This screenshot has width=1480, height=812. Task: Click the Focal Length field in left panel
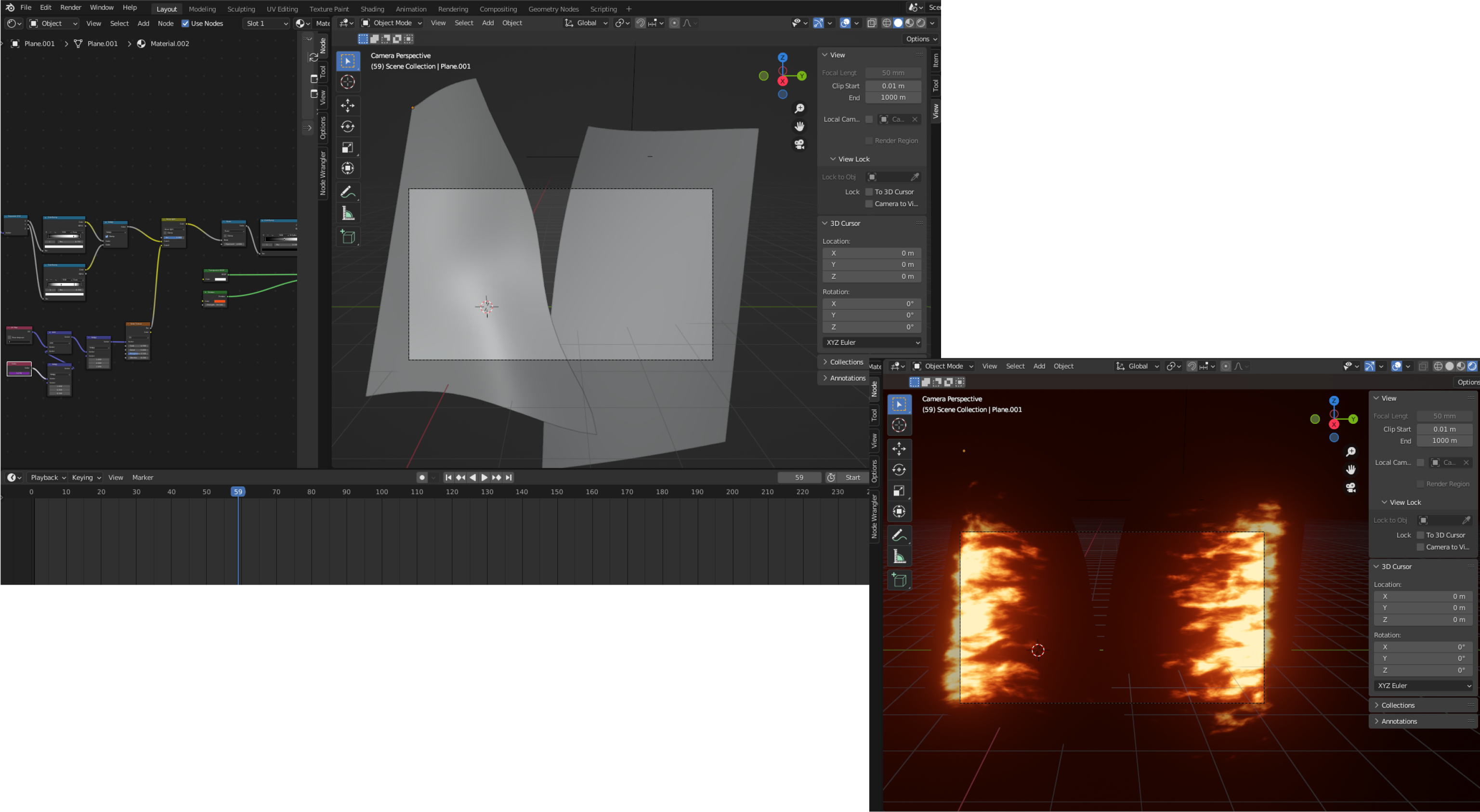pos(893,73)
